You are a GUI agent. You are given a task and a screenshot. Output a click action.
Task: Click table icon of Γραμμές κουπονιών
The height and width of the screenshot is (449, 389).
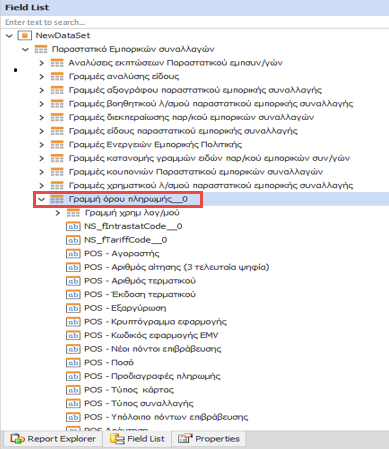pyautogui.click(x=57, y=172)
